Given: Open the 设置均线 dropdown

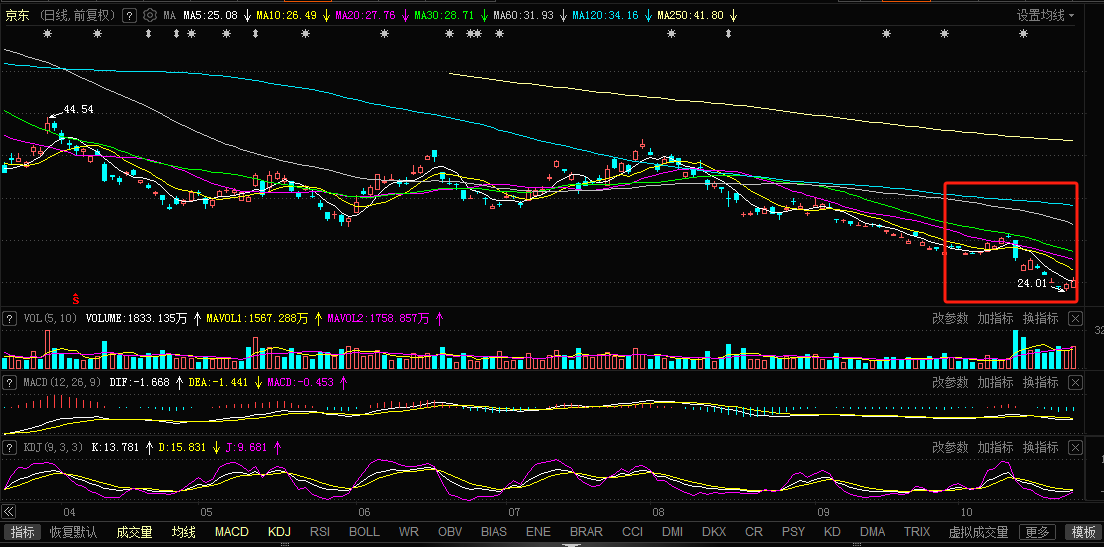Looking at the screenshot, I should click(x=1046, y=16).
